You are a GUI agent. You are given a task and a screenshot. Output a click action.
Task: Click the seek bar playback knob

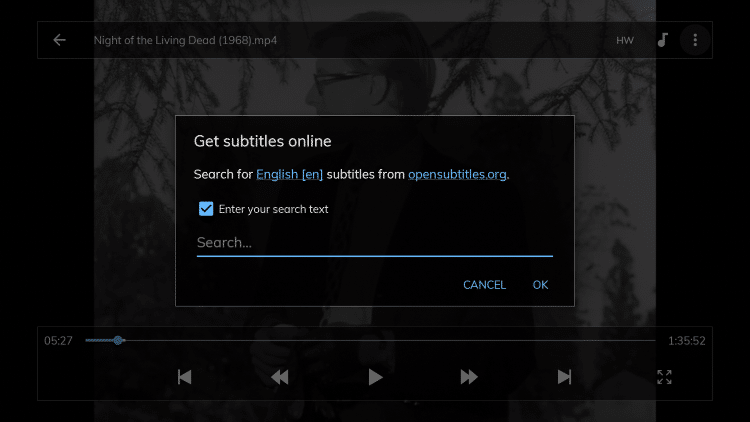click(x=118, y=340)
